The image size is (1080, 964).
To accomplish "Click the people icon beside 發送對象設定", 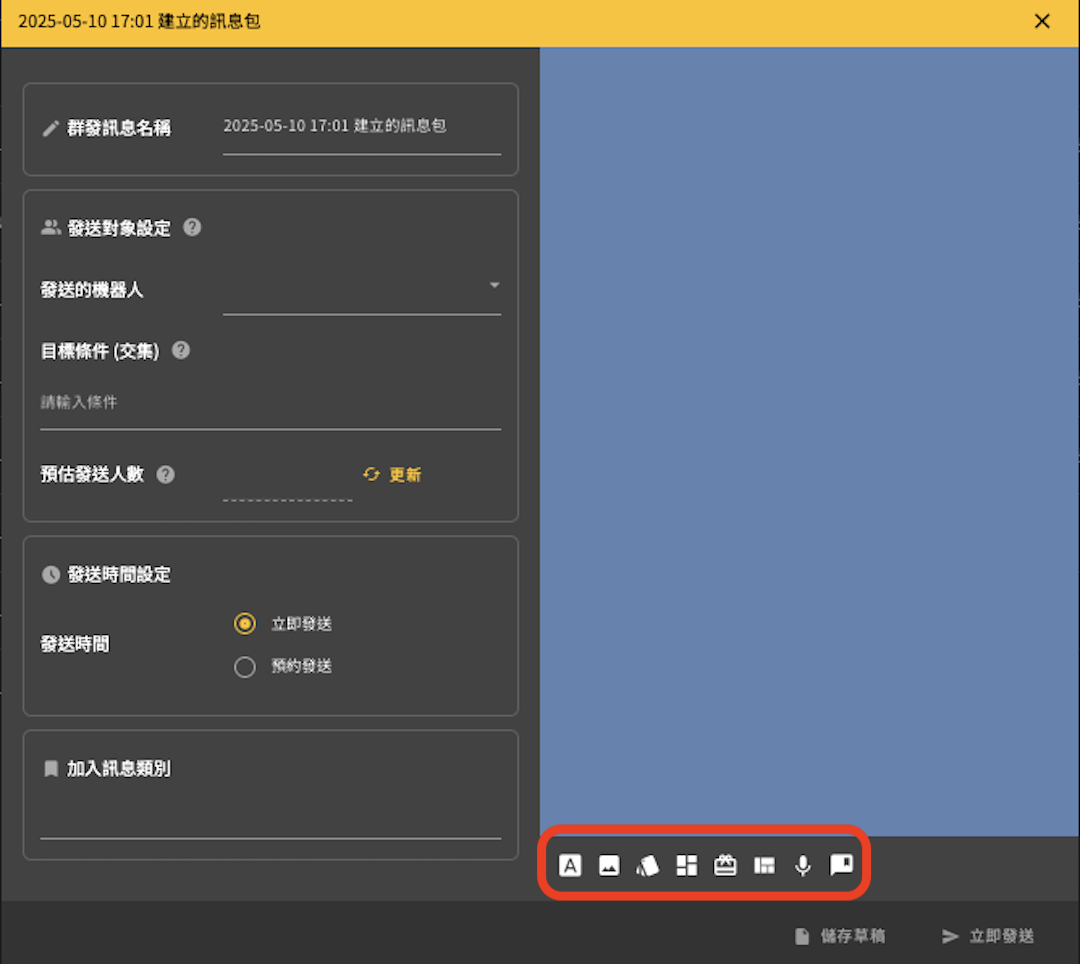I will pyautogui.click(x=51, y=227).
